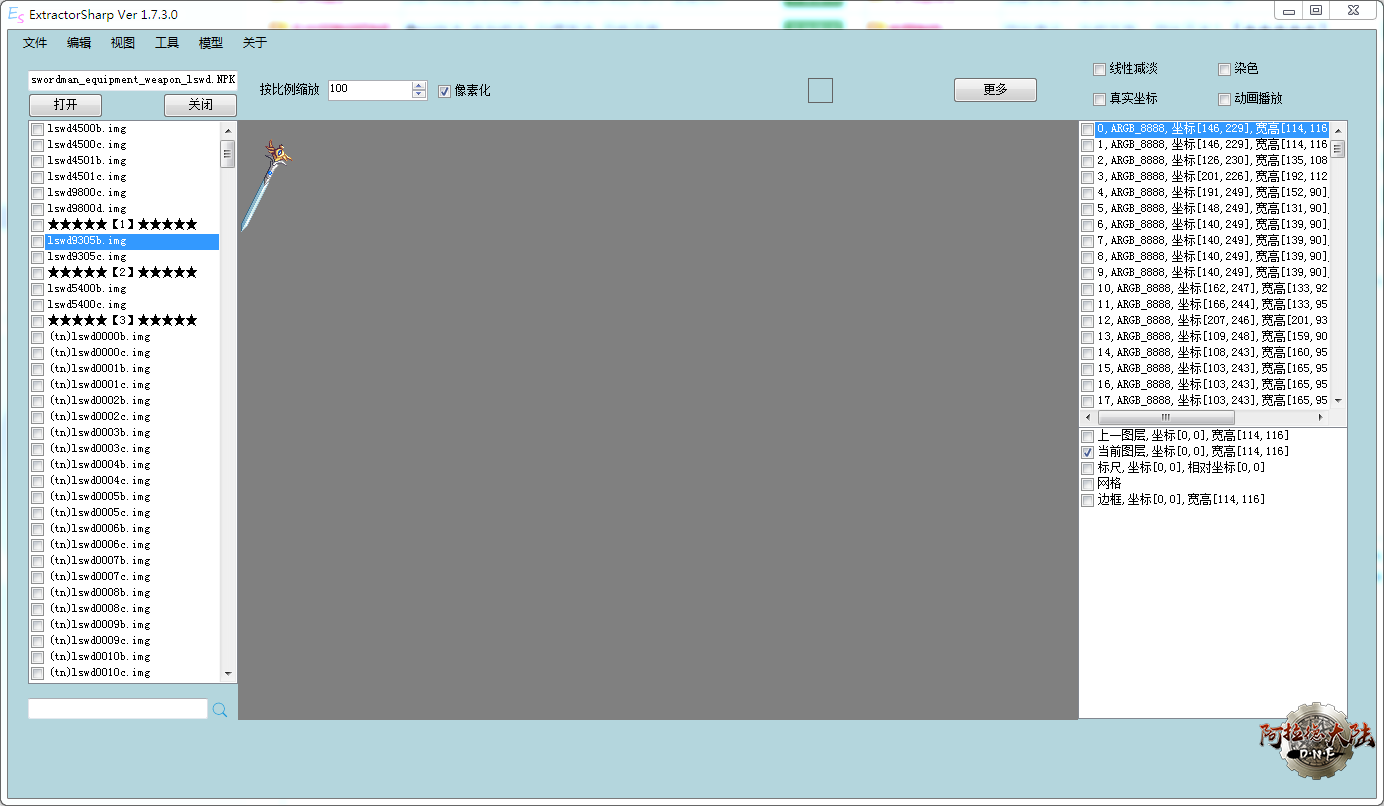Click the empty color swatch box
This screenshot has height=806, width=1384.
(x=820, y=90)
